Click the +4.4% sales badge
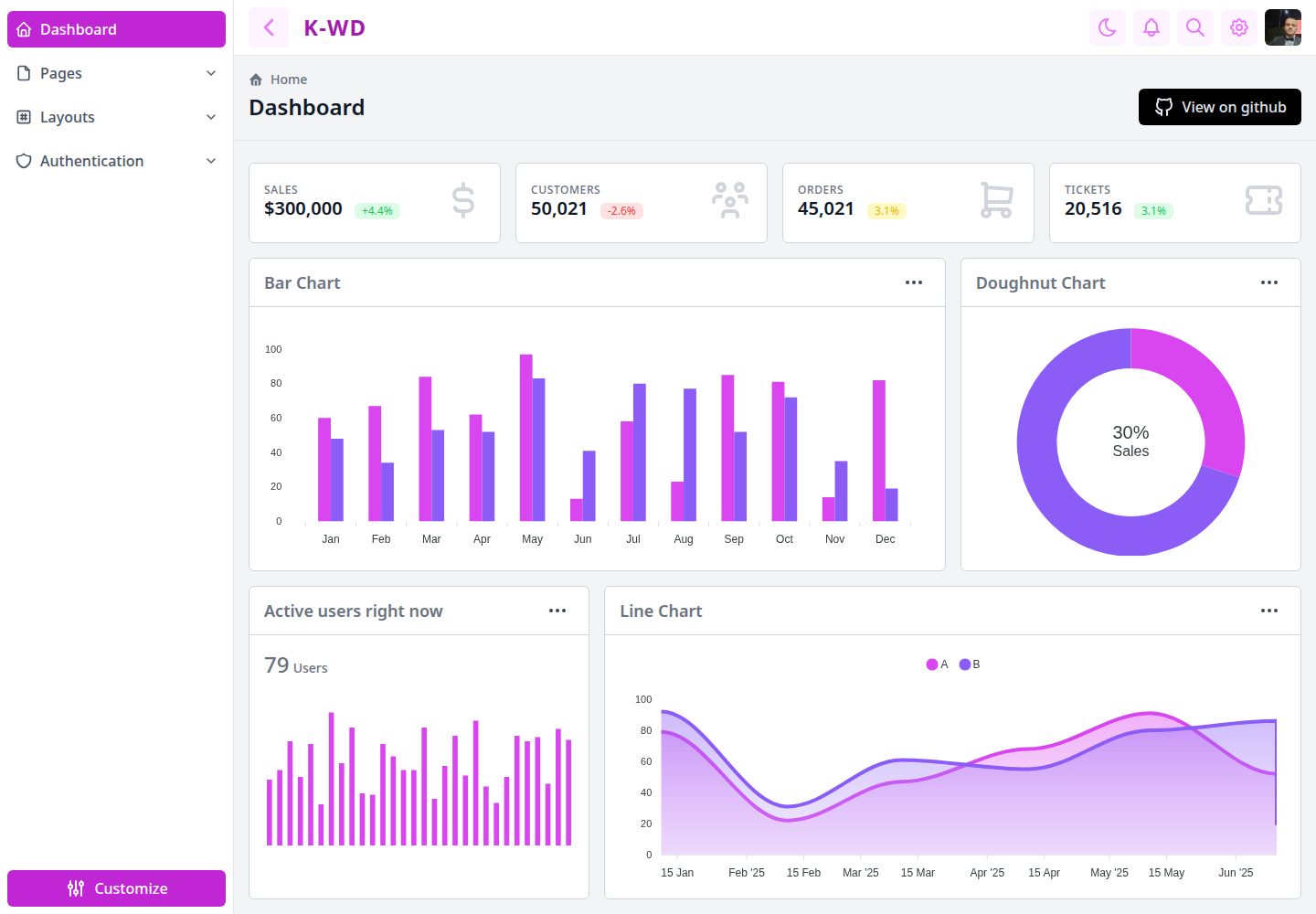 pos(377,211)
